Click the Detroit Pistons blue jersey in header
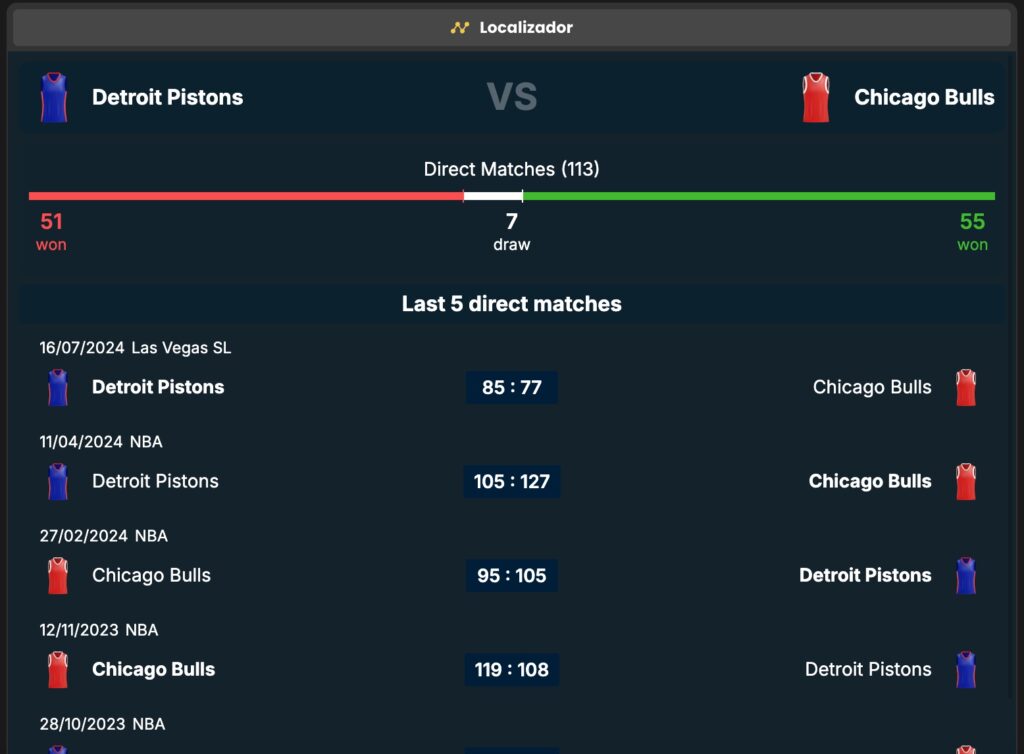The width and height of the screenshot is (1024, 754). pyautogui.click(x=54, y=97)
